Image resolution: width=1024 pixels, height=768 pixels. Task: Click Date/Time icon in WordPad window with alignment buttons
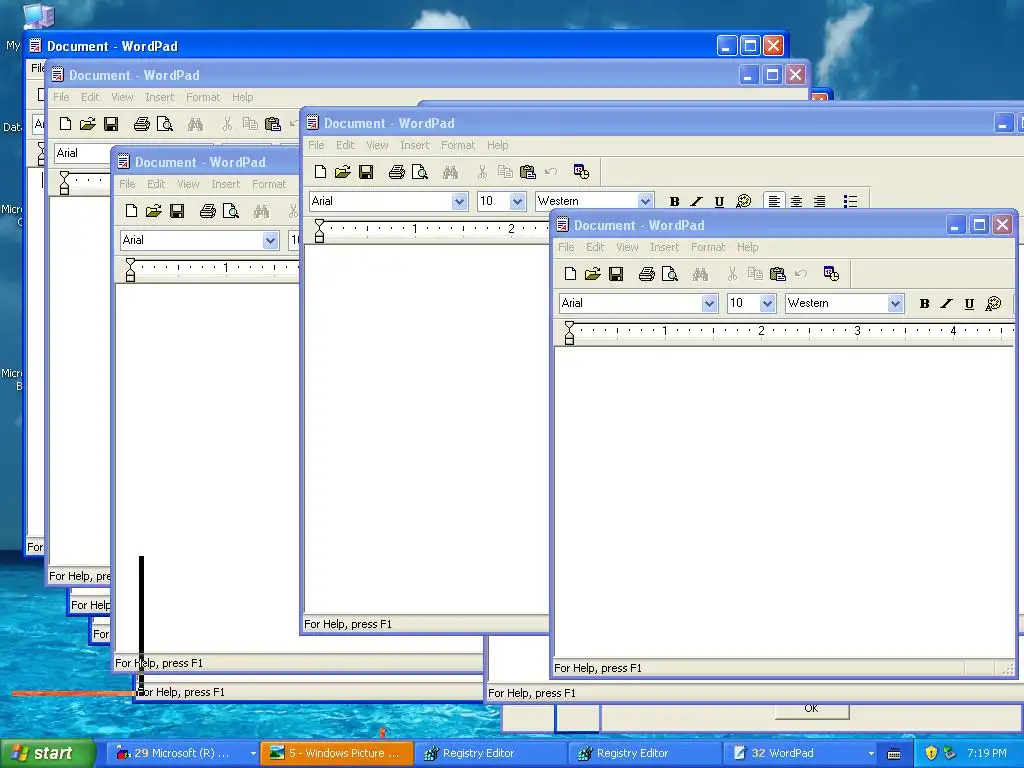click(581, 172)
